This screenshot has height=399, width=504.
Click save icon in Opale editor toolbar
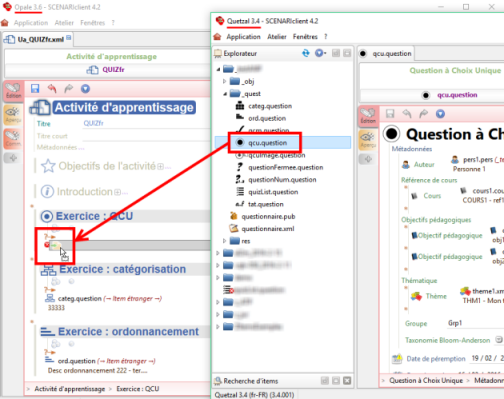point(35,88)
